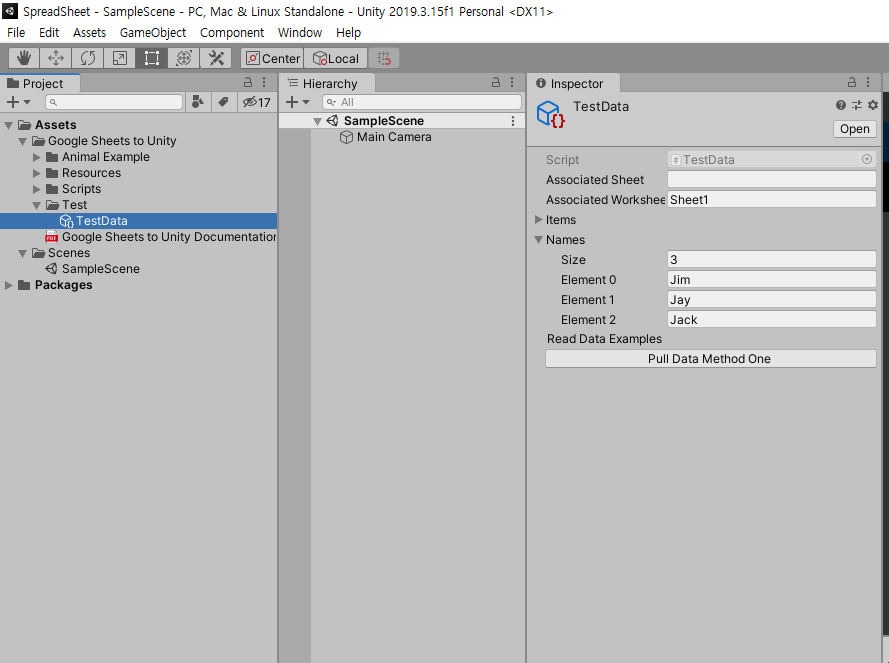Select Main Camera in Hierarchy
The image size is (889, 663).
[x=386, y=137]
